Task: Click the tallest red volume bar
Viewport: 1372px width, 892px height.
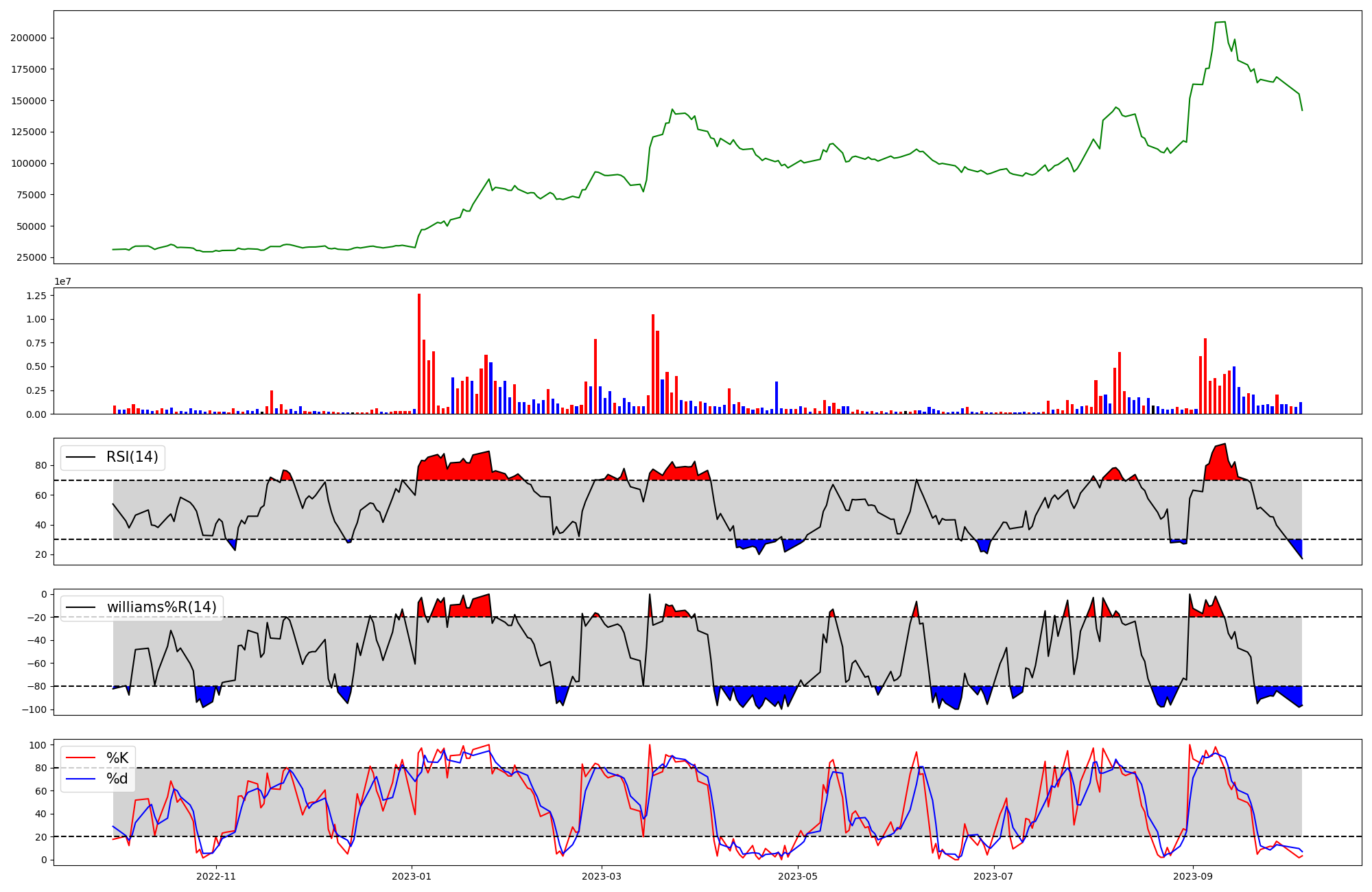Action: tap(419, 353)
